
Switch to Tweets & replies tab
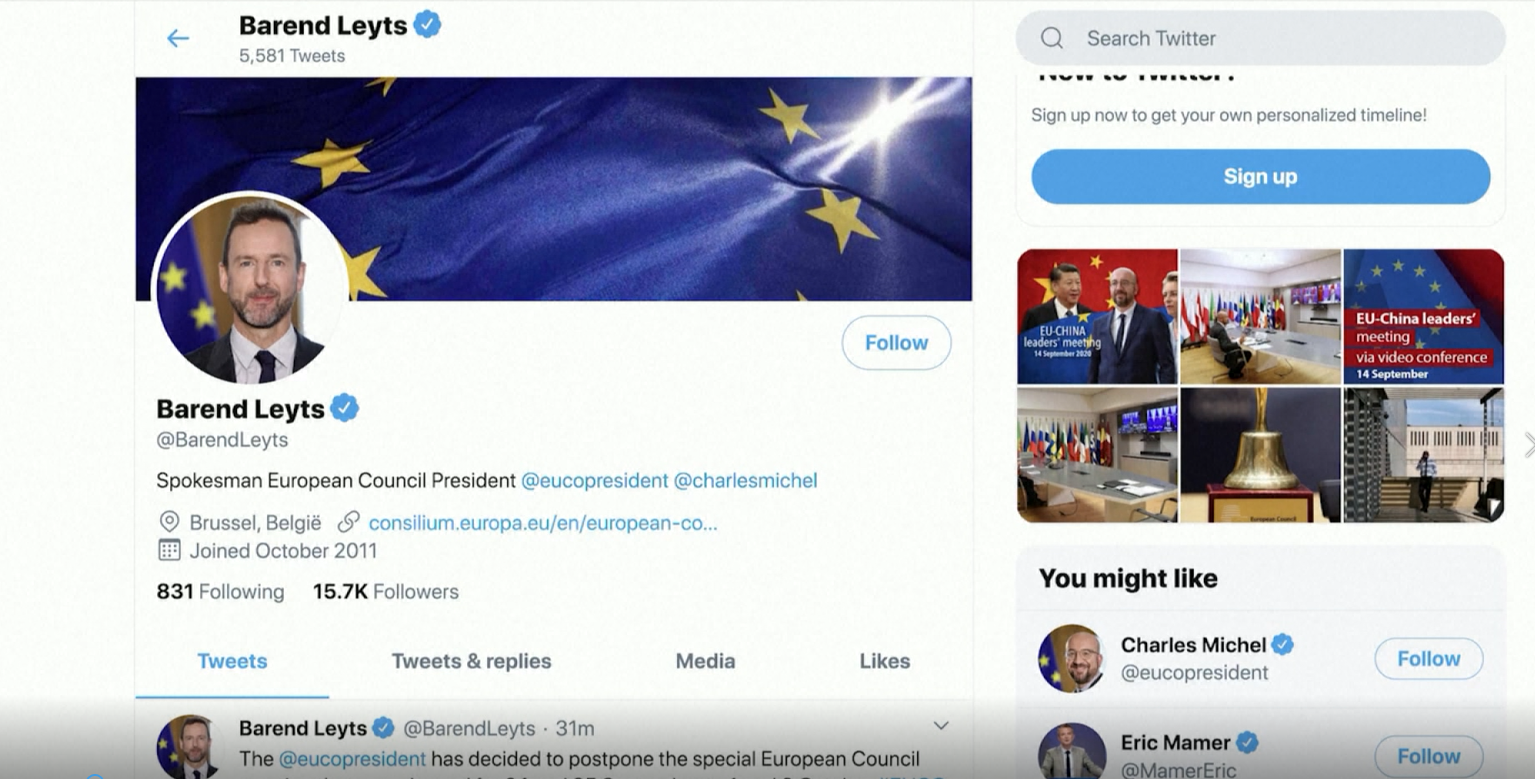tap(471, 661)
